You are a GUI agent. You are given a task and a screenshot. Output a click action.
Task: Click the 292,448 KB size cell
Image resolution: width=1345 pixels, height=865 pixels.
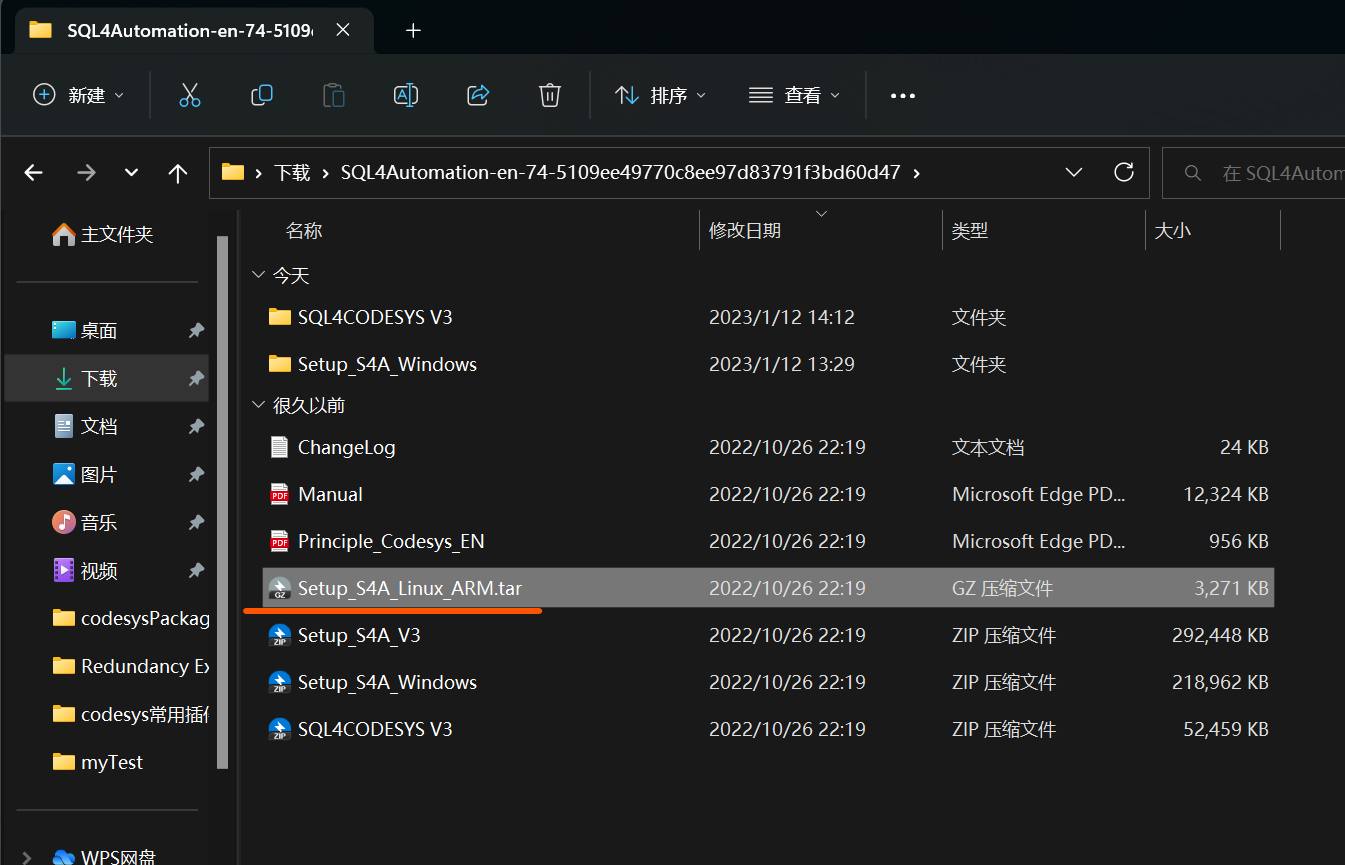coord(1220,635)
